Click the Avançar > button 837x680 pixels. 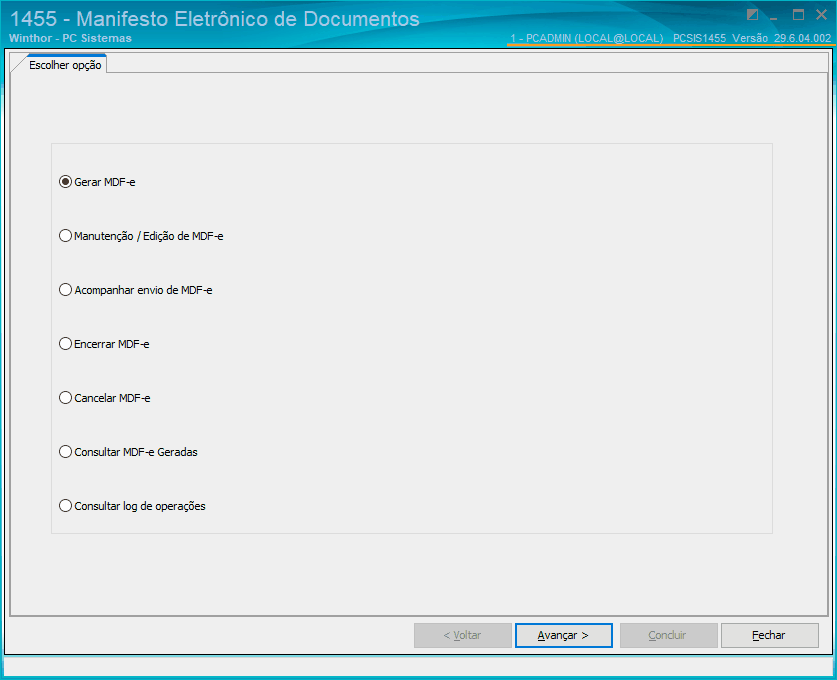(563, 635)
